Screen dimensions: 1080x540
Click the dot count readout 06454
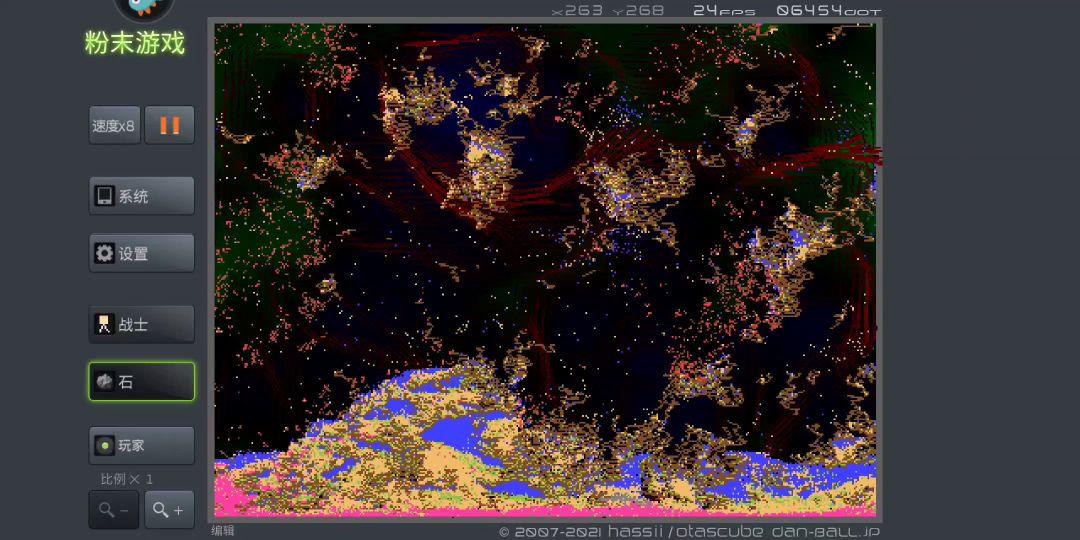(x=828, y=11)
